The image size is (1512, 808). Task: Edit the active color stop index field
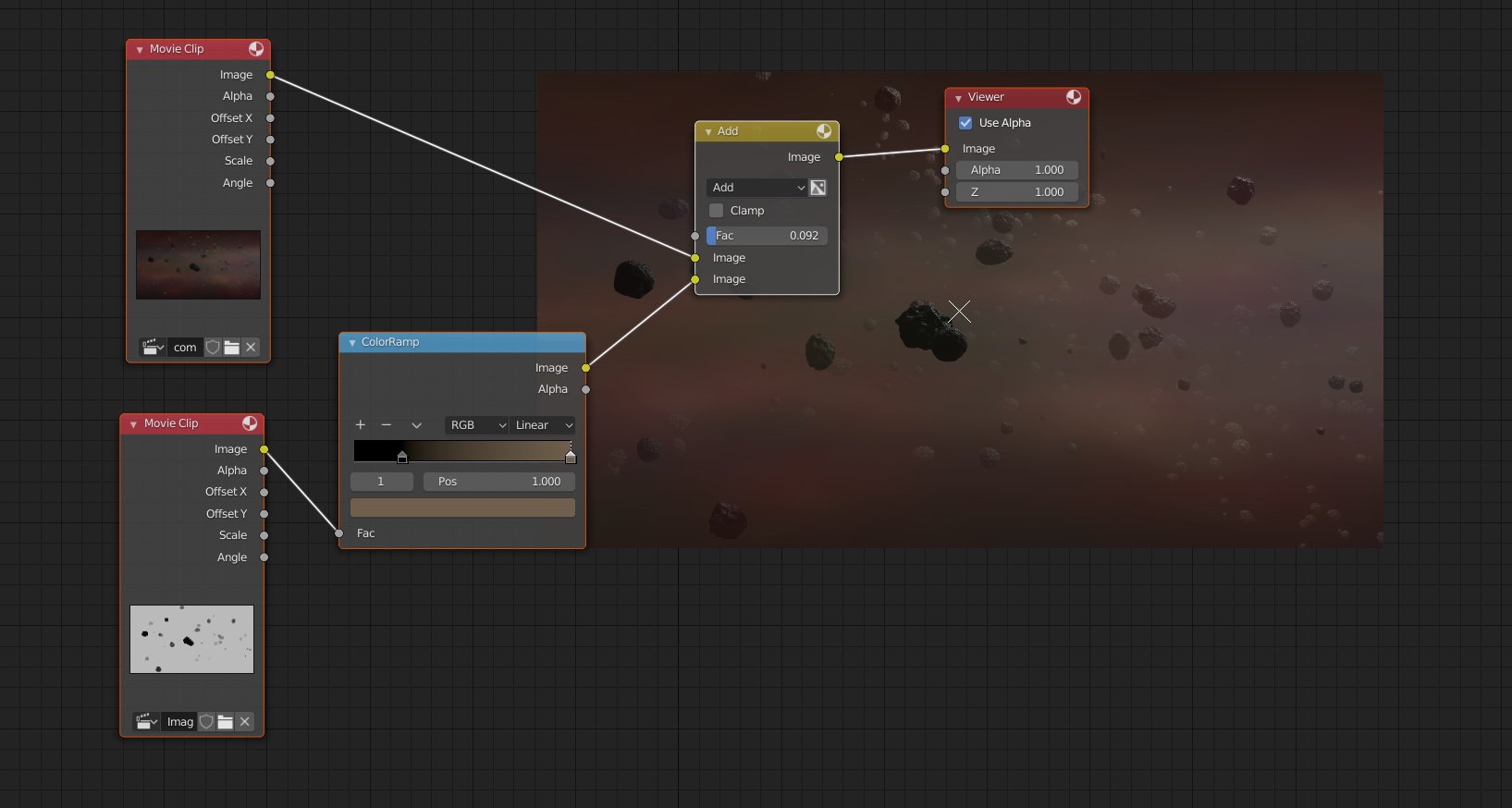(382, 482)
